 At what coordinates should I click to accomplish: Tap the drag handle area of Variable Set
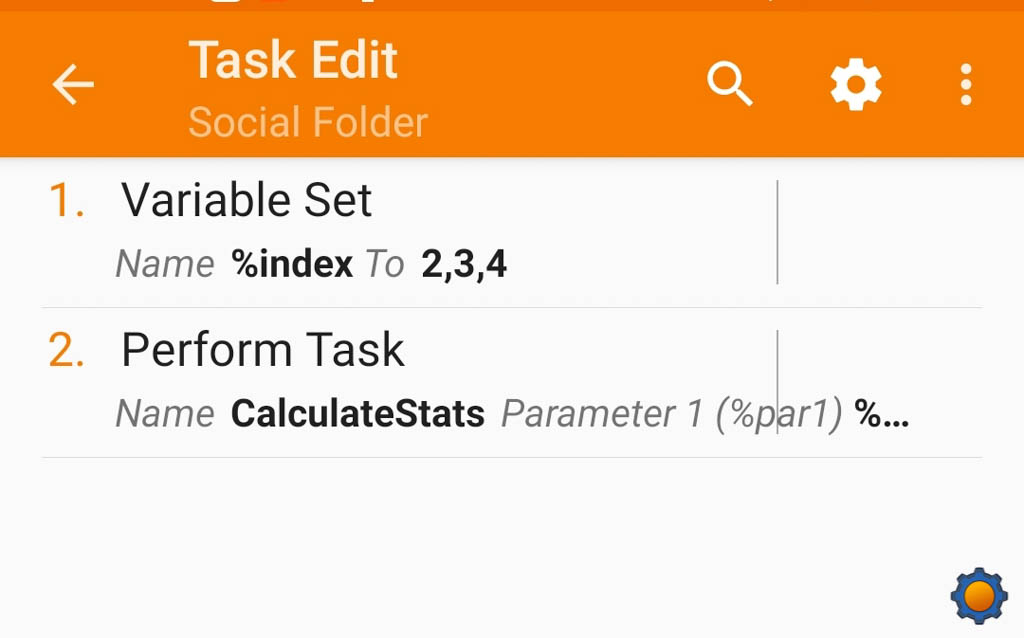pyautogui.click(x=880, y=232)
